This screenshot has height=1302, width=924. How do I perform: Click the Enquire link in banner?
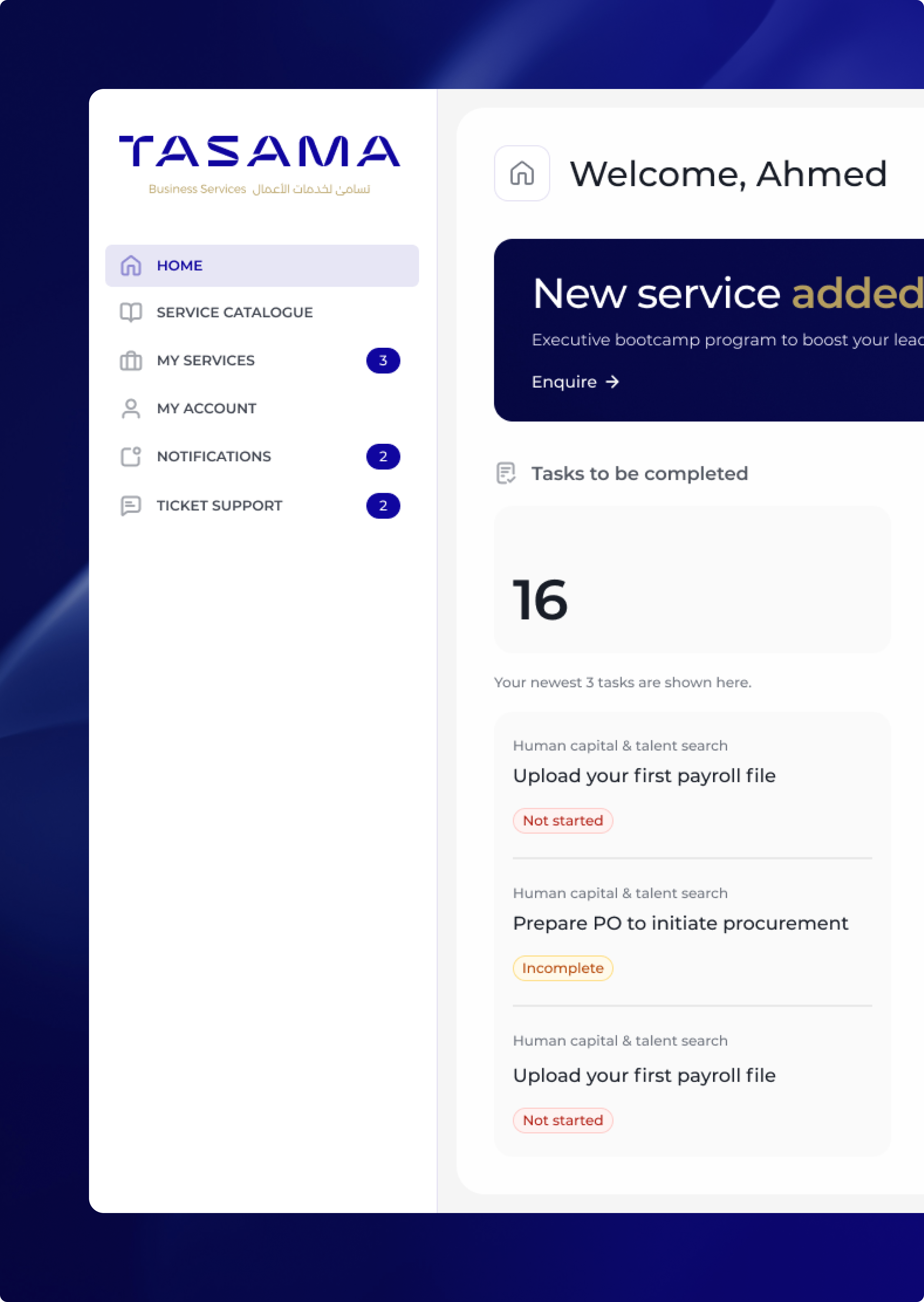click(564, 382)
